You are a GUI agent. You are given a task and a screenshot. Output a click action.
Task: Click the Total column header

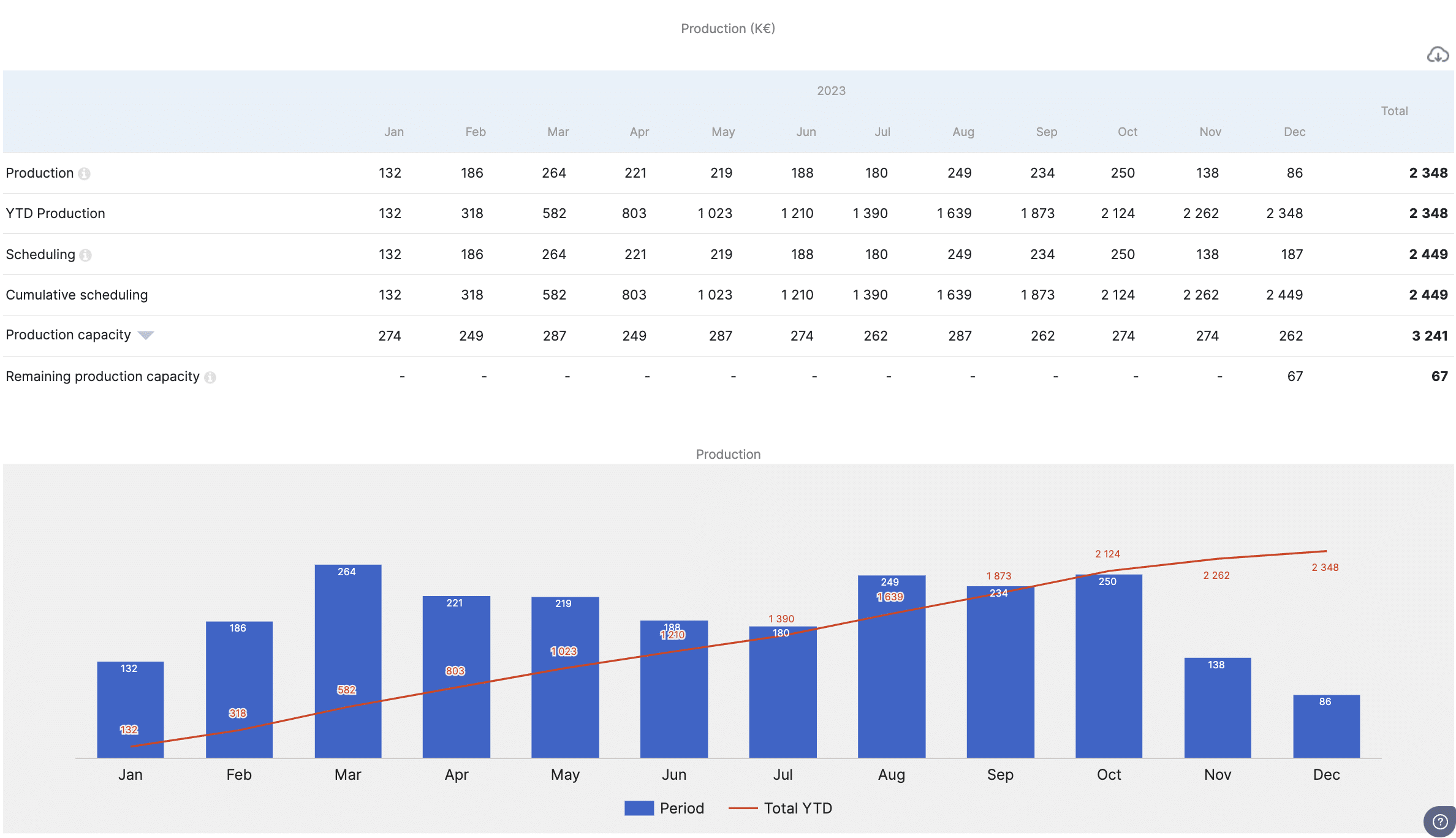[x=1394, y=111]
